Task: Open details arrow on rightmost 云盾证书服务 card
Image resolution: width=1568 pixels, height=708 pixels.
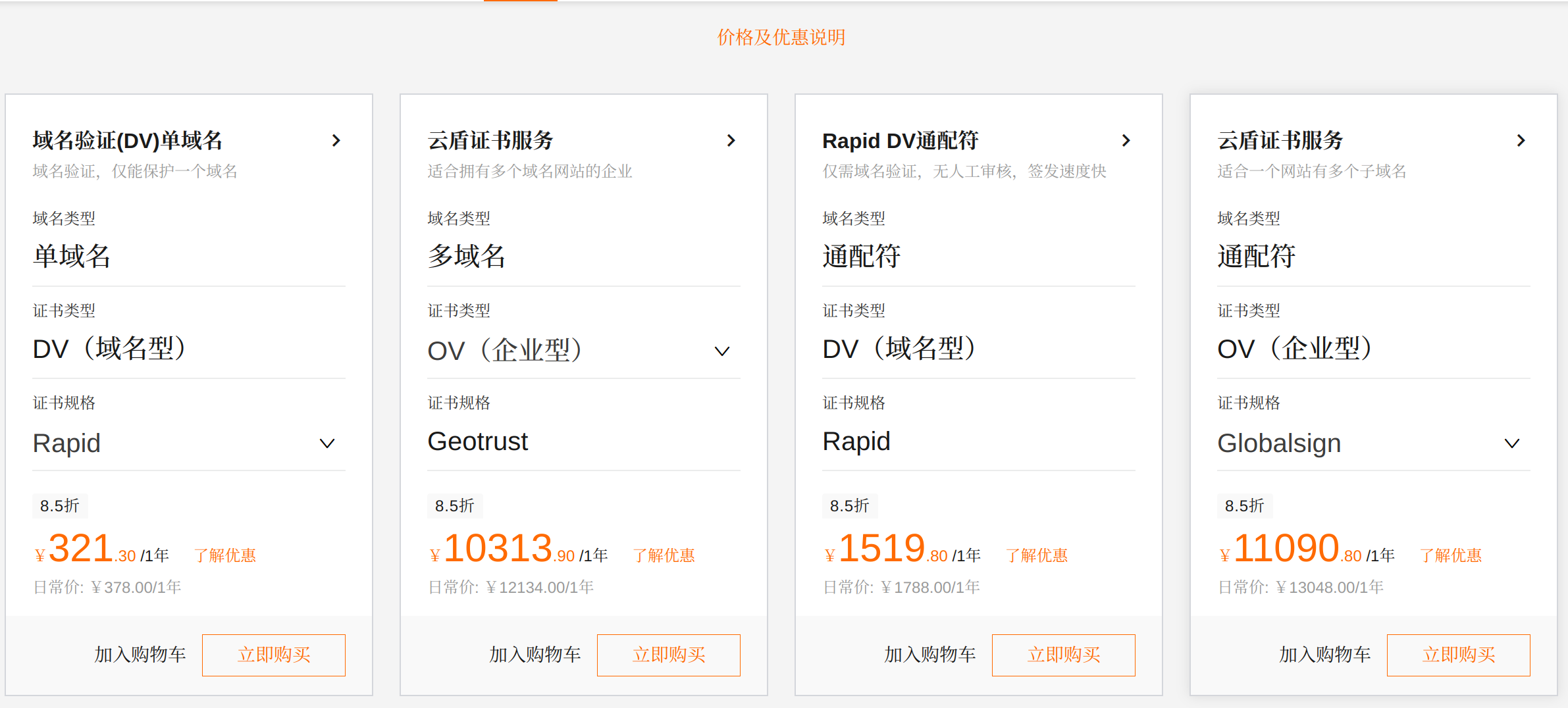Action: [1521, 140]
